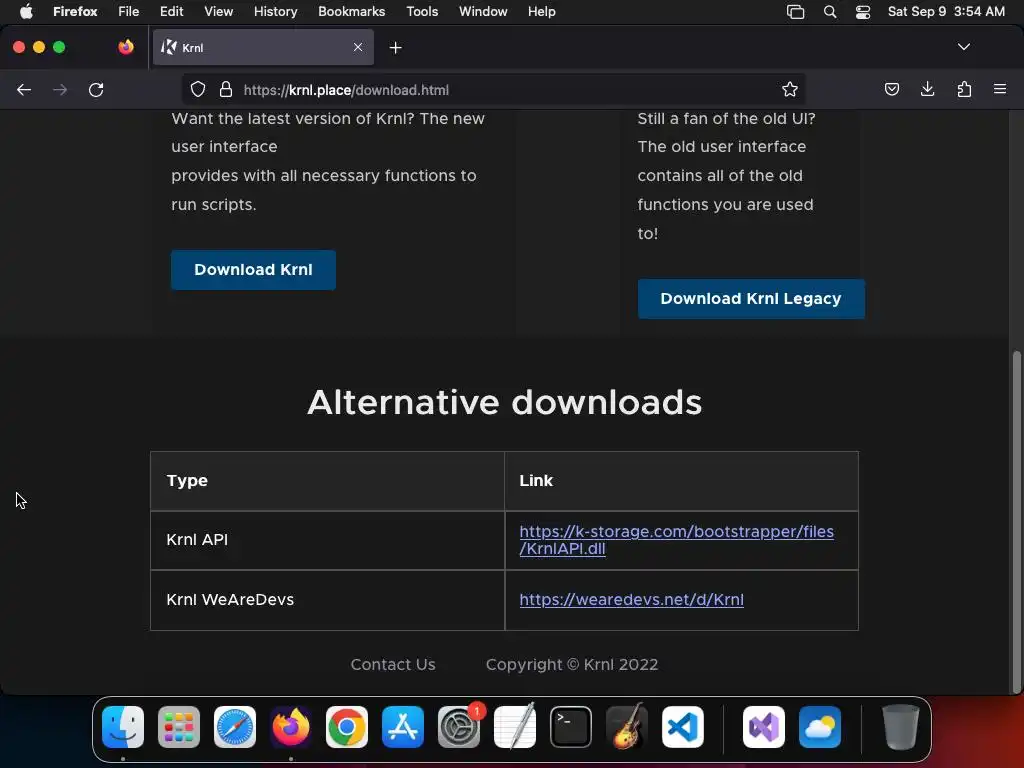Open the Firefox app menu

[x=75, y=12]
